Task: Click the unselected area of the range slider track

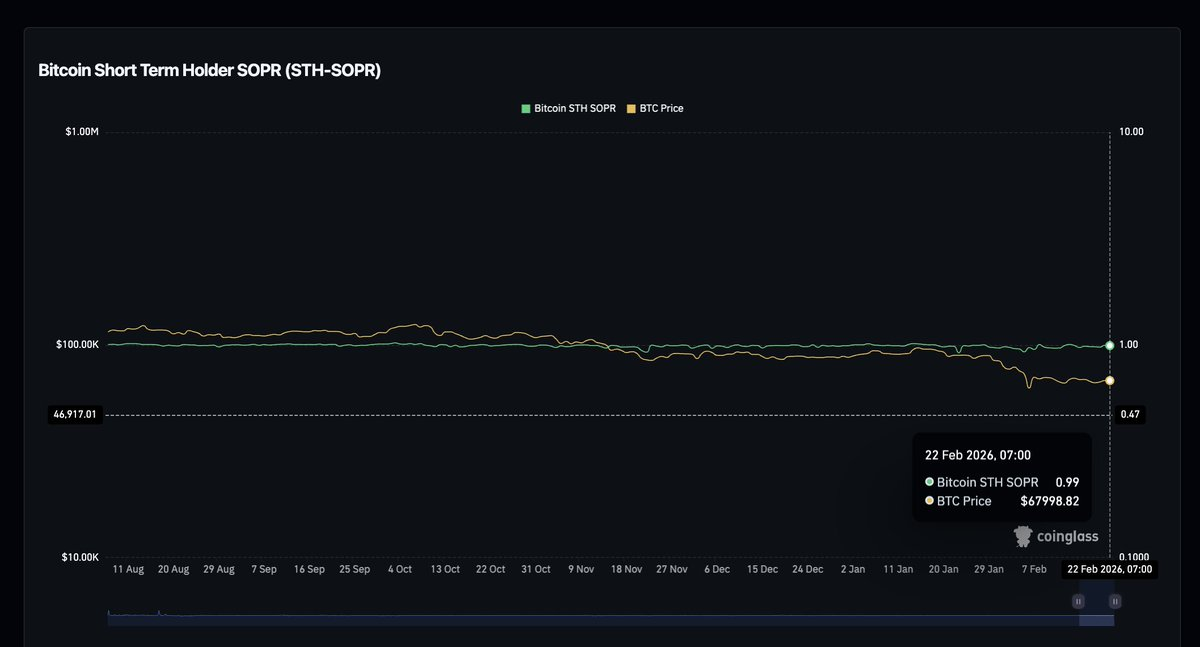Action: pos(590,620)
